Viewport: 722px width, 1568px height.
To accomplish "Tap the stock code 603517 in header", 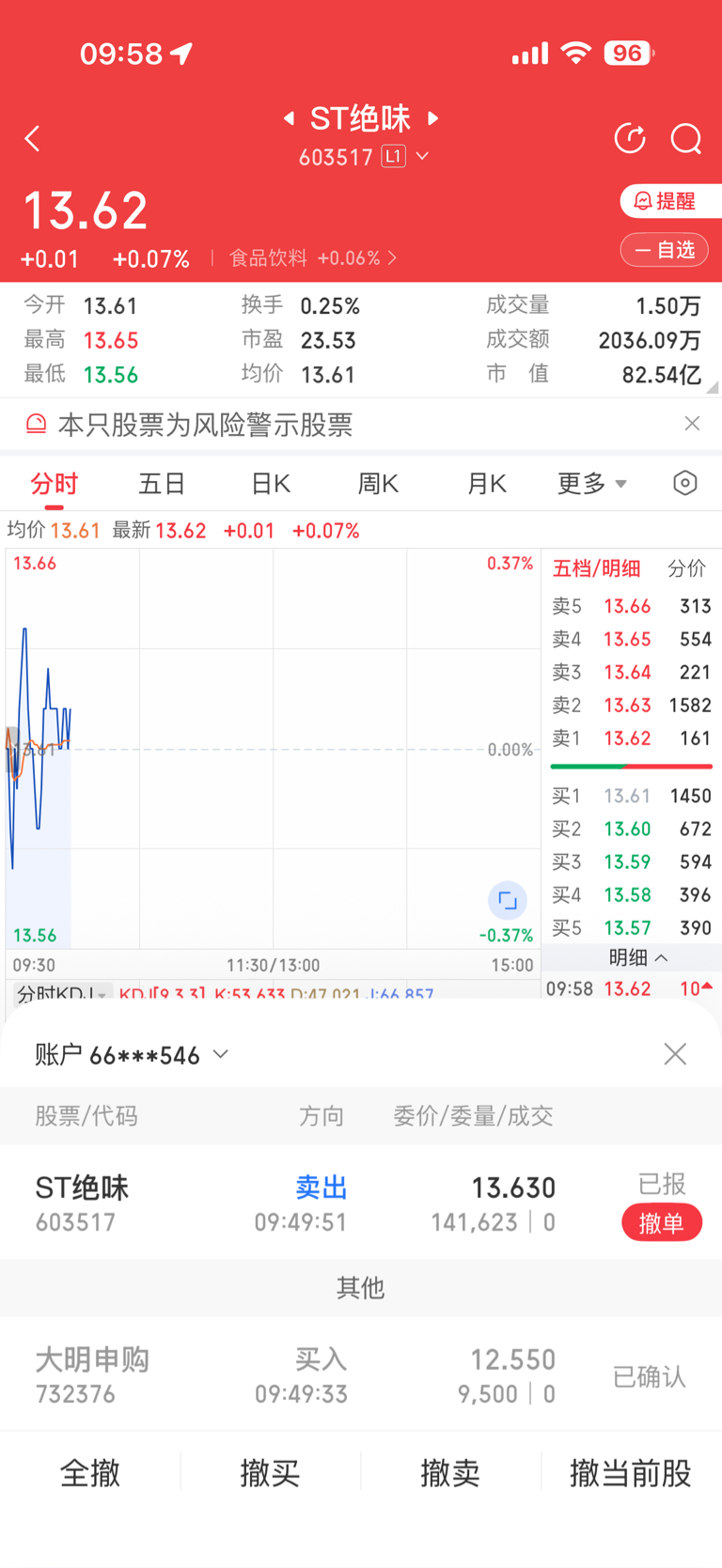I will pos(336,157).
